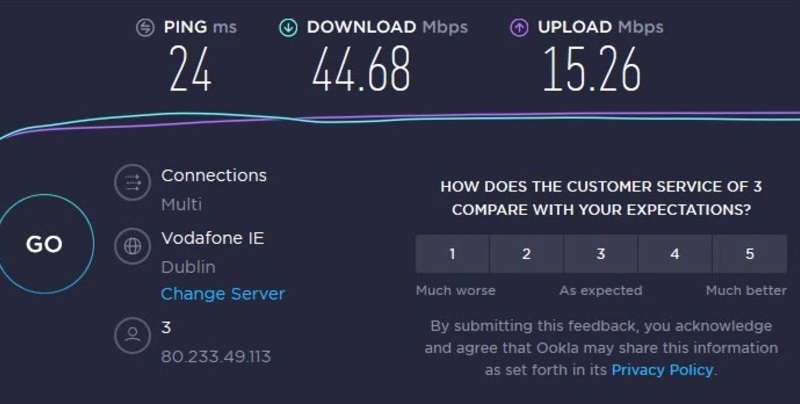The height and width of the screenshot is (404, 800).
Task: Click the 15.26 upload speed value
Action: click(x=590, y=70)
